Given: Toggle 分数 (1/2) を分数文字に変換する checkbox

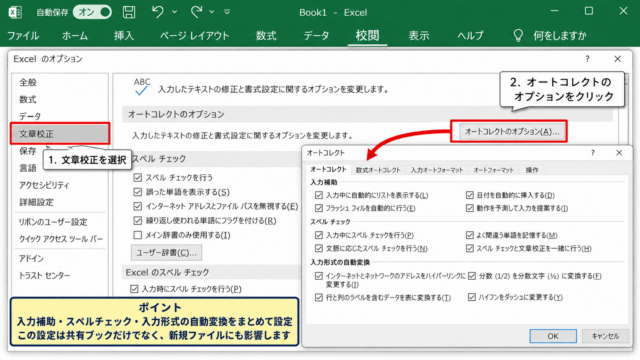Looking at the screenshot, I should point(472,276).
